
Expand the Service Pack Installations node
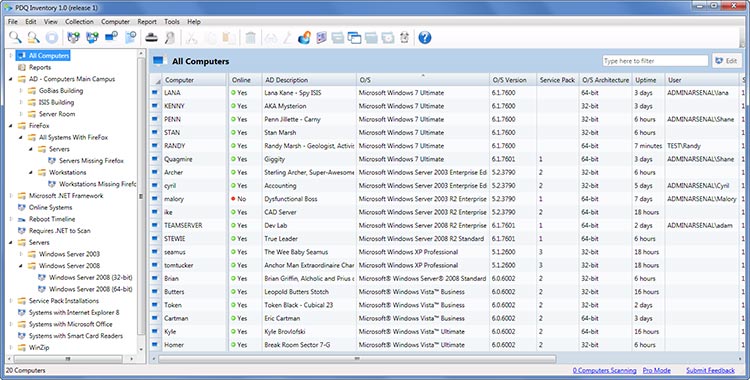click(11, 301)
